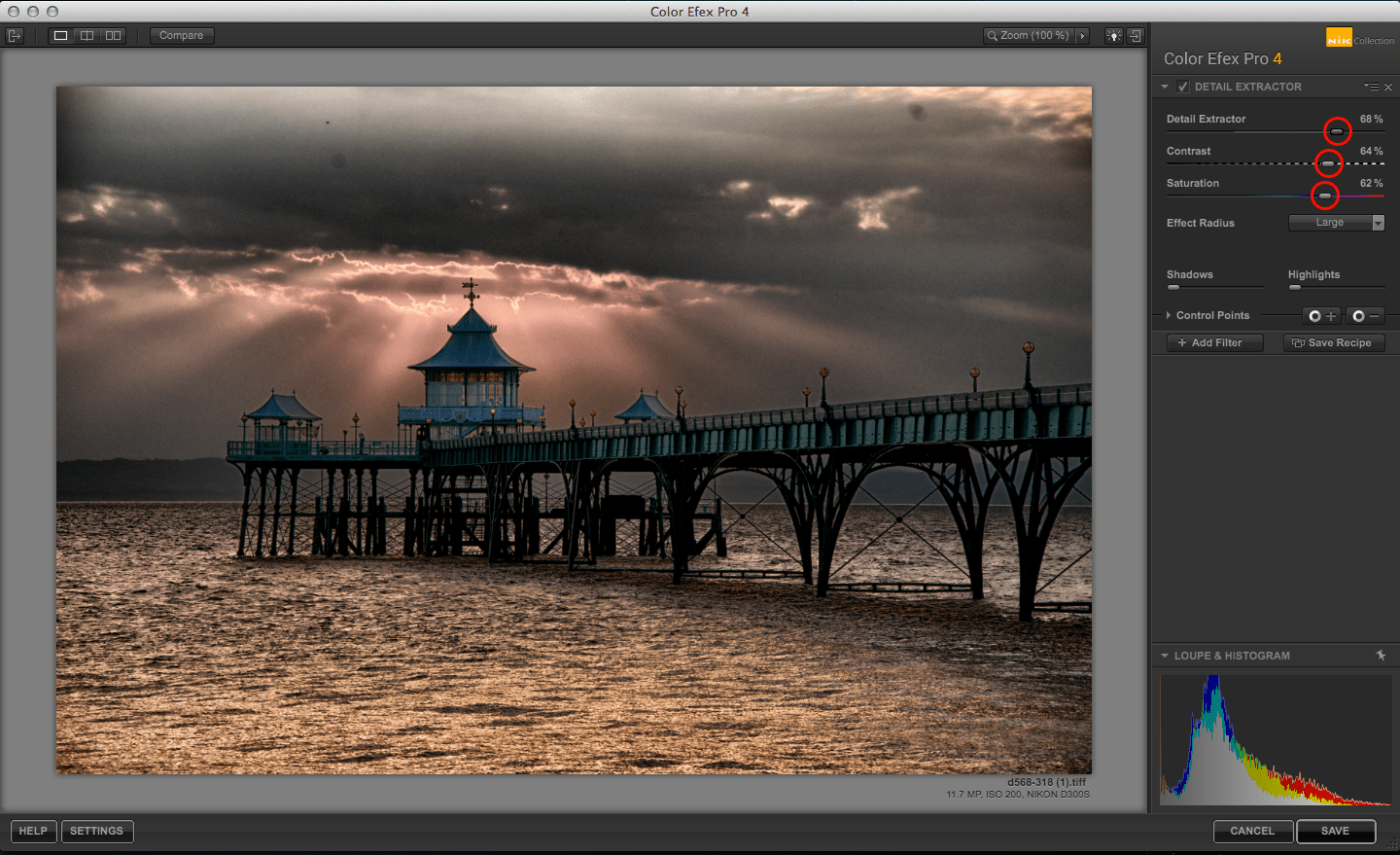Uncheck the Detail Extractor filter checkbox
Image resolution: width=1400 pixels, height=855 pixels.
coord(1183,87)
